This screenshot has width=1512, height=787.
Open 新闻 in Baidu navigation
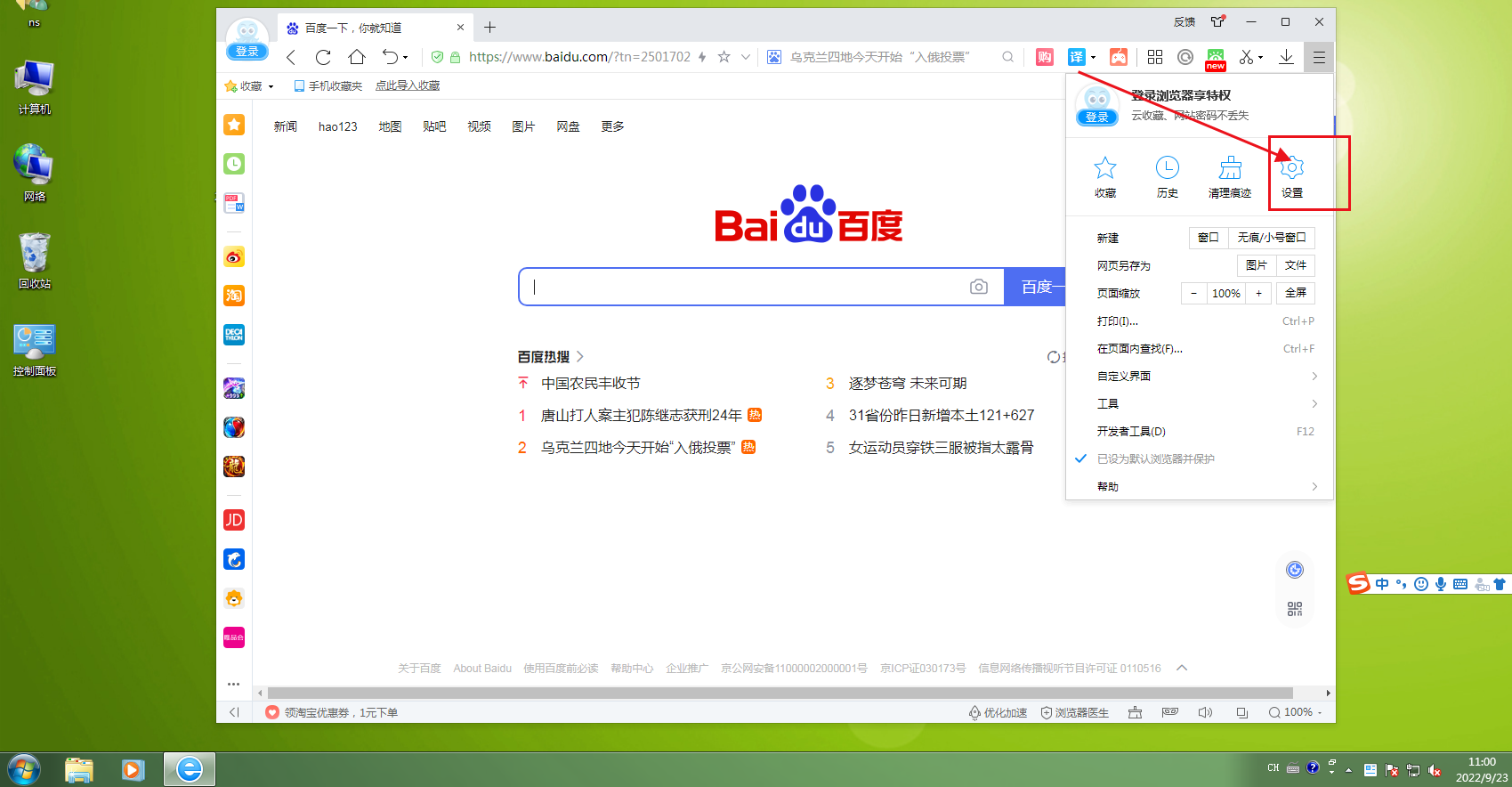[286, 126]
